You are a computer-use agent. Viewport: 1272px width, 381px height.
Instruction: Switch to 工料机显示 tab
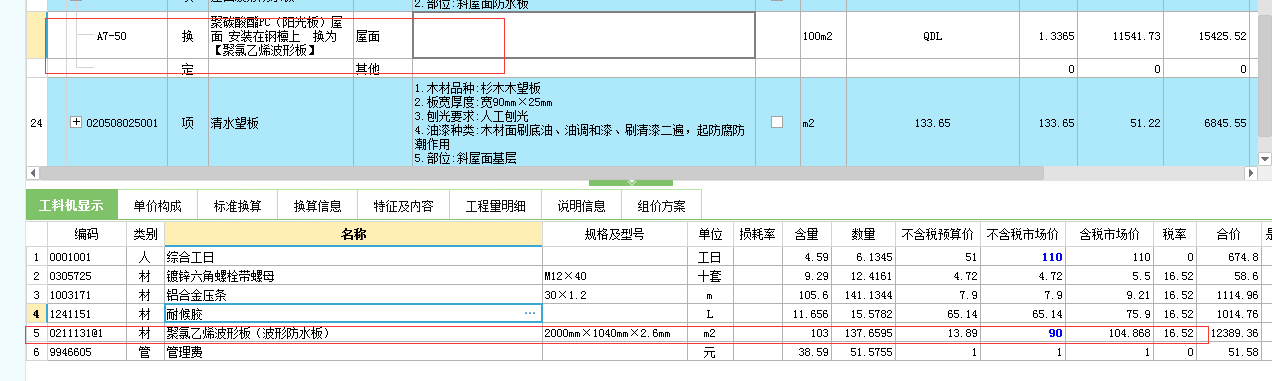click(71, 206)
